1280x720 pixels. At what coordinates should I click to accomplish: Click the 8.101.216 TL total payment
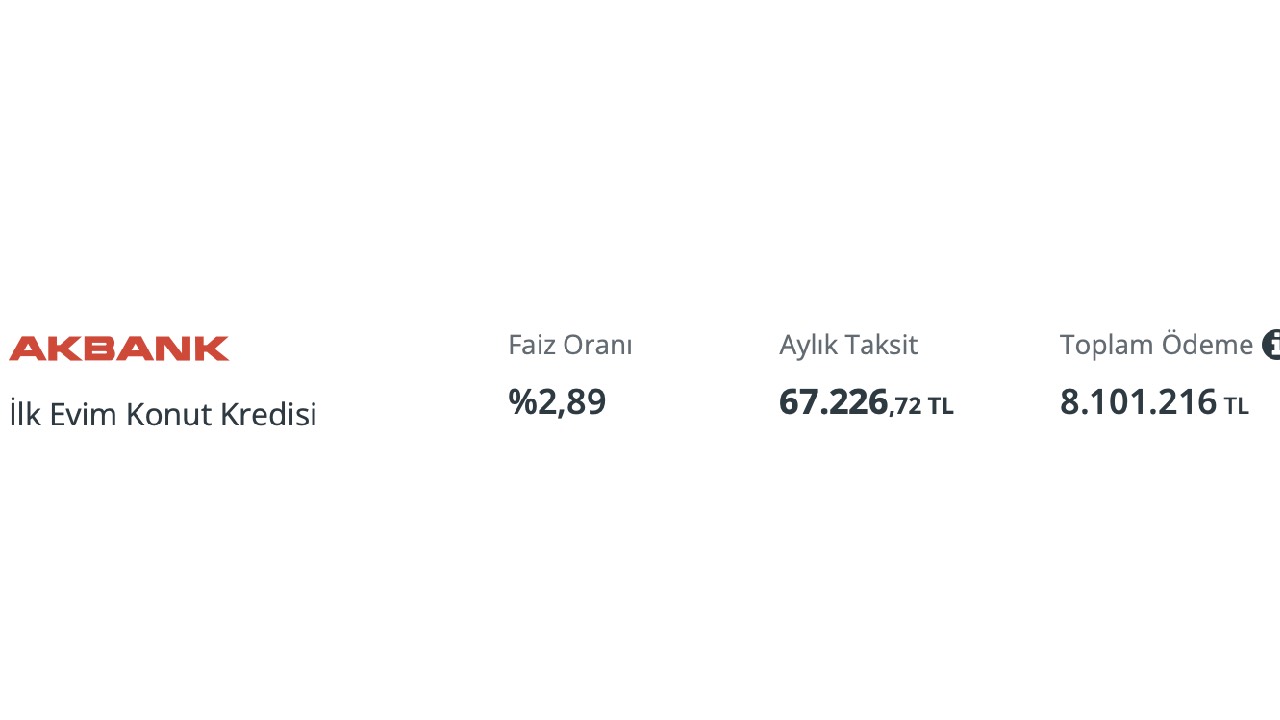click(1154, 402)
